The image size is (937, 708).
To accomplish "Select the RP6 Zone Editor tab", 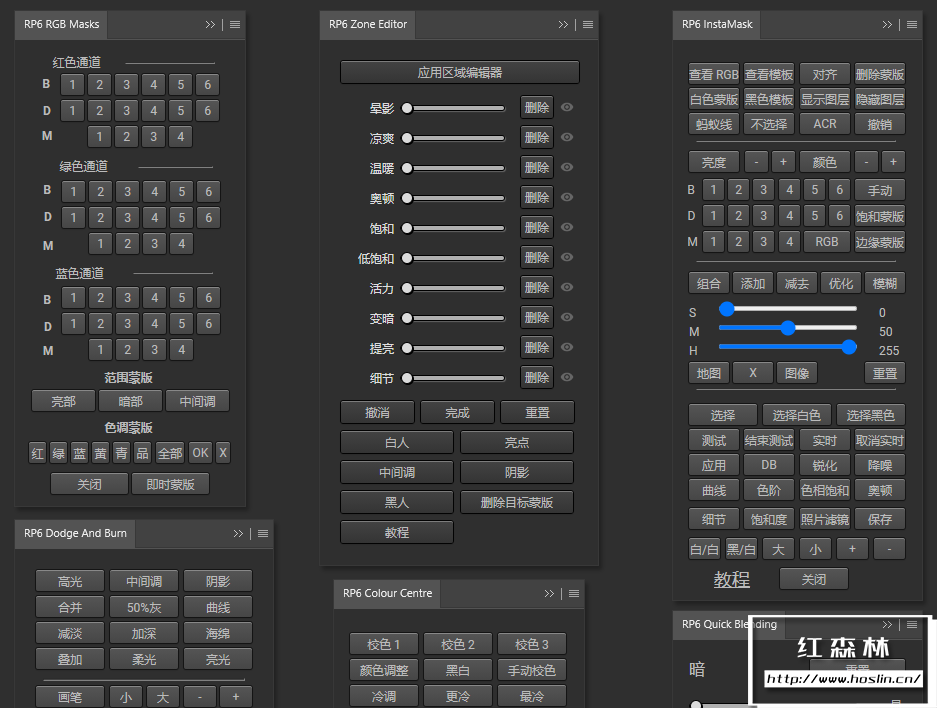I will click(368, 24).
